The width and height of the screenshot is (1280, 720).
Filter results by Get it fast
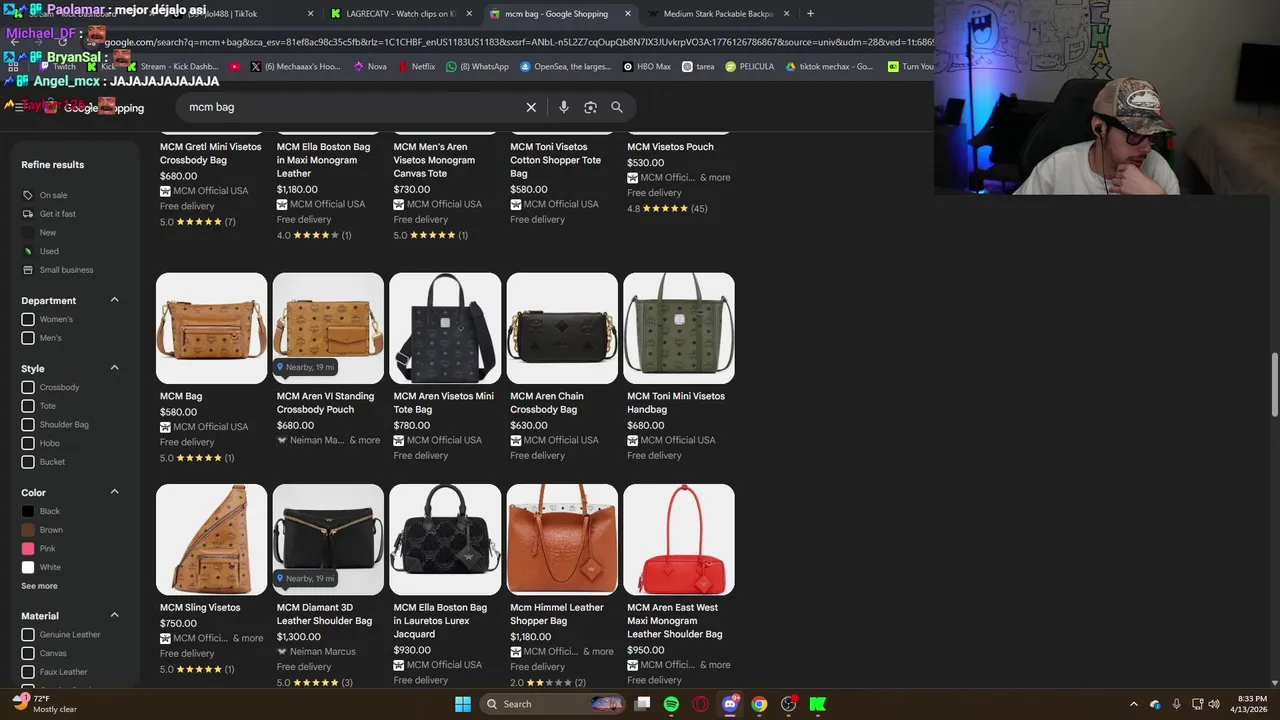(x=49, y=214)
